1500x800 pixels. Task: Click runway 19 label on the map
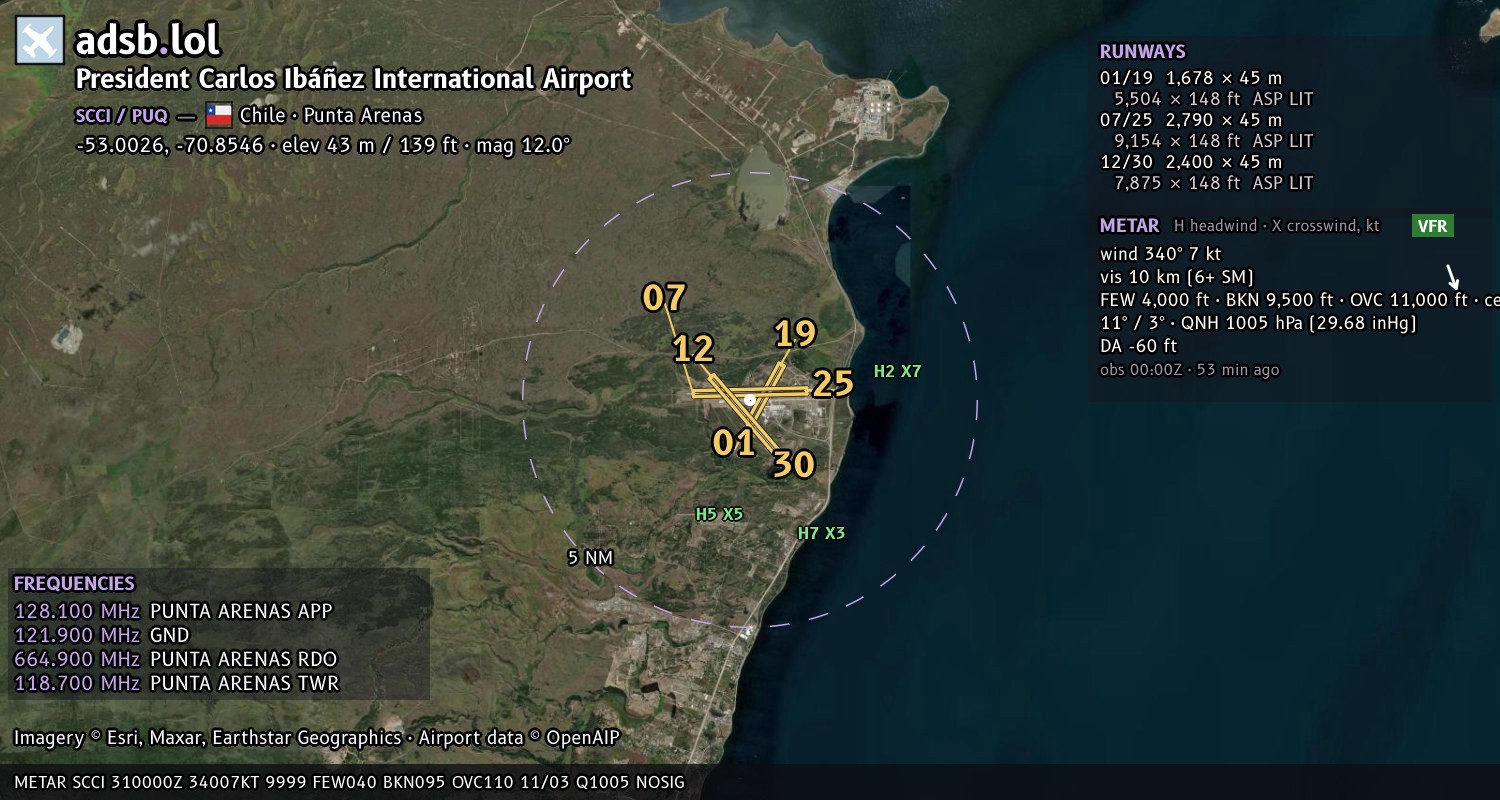click(795, 333)
